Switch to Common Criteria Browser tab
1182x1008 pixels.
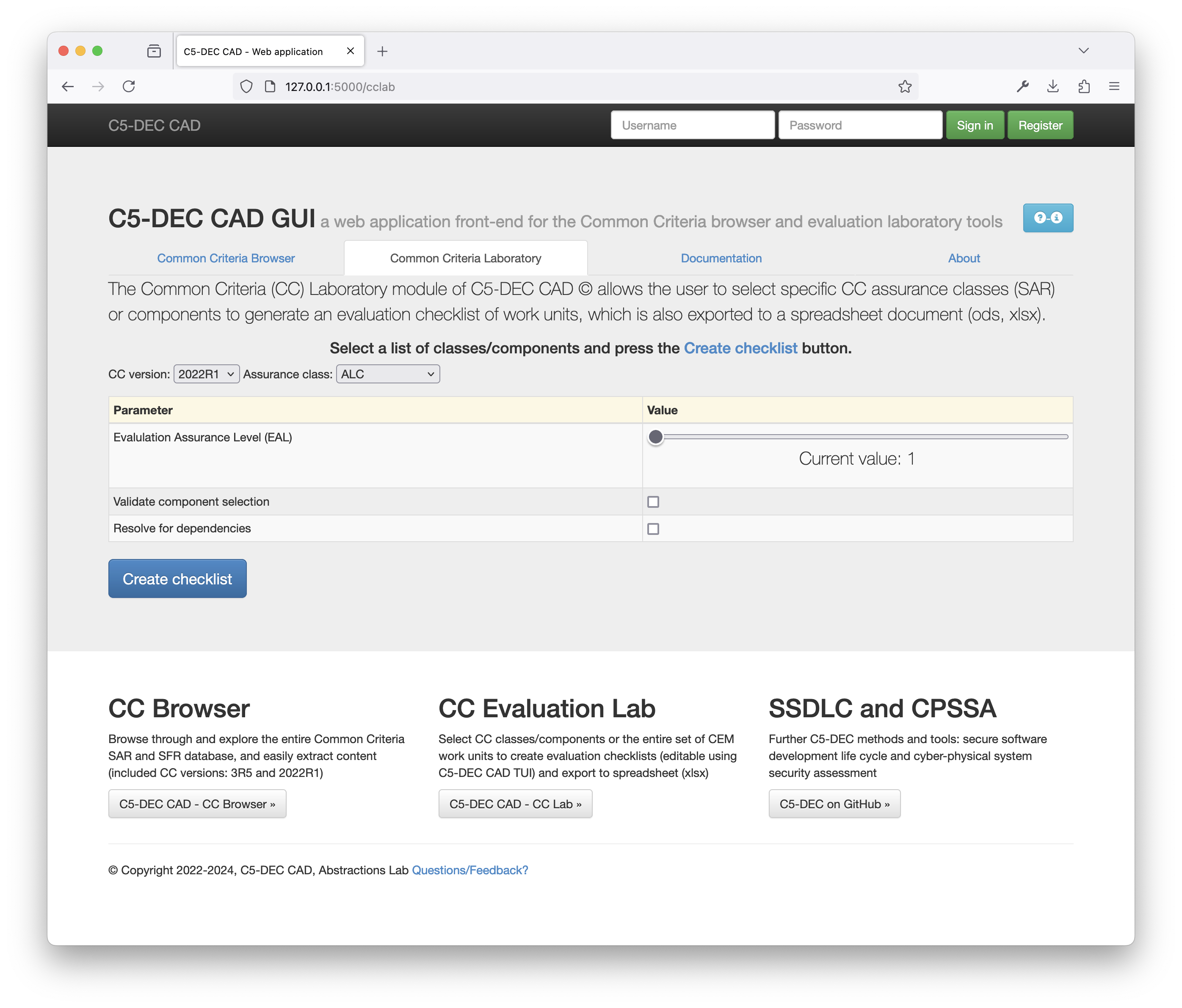(x=226, y=258)
